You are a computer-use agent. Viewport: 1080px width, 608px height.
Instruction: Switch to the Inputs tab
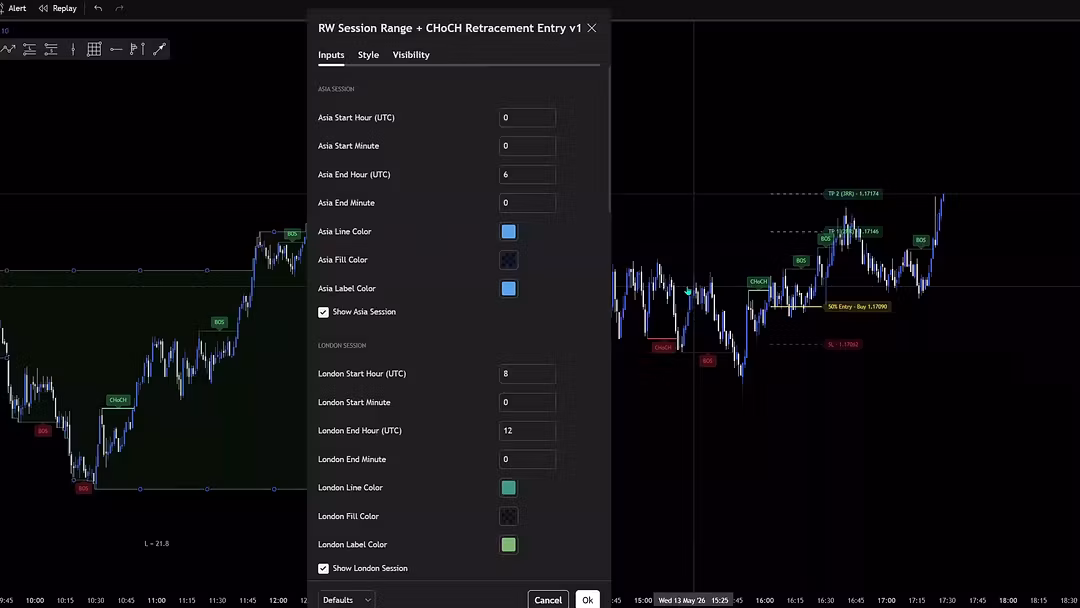pos(331,55)
